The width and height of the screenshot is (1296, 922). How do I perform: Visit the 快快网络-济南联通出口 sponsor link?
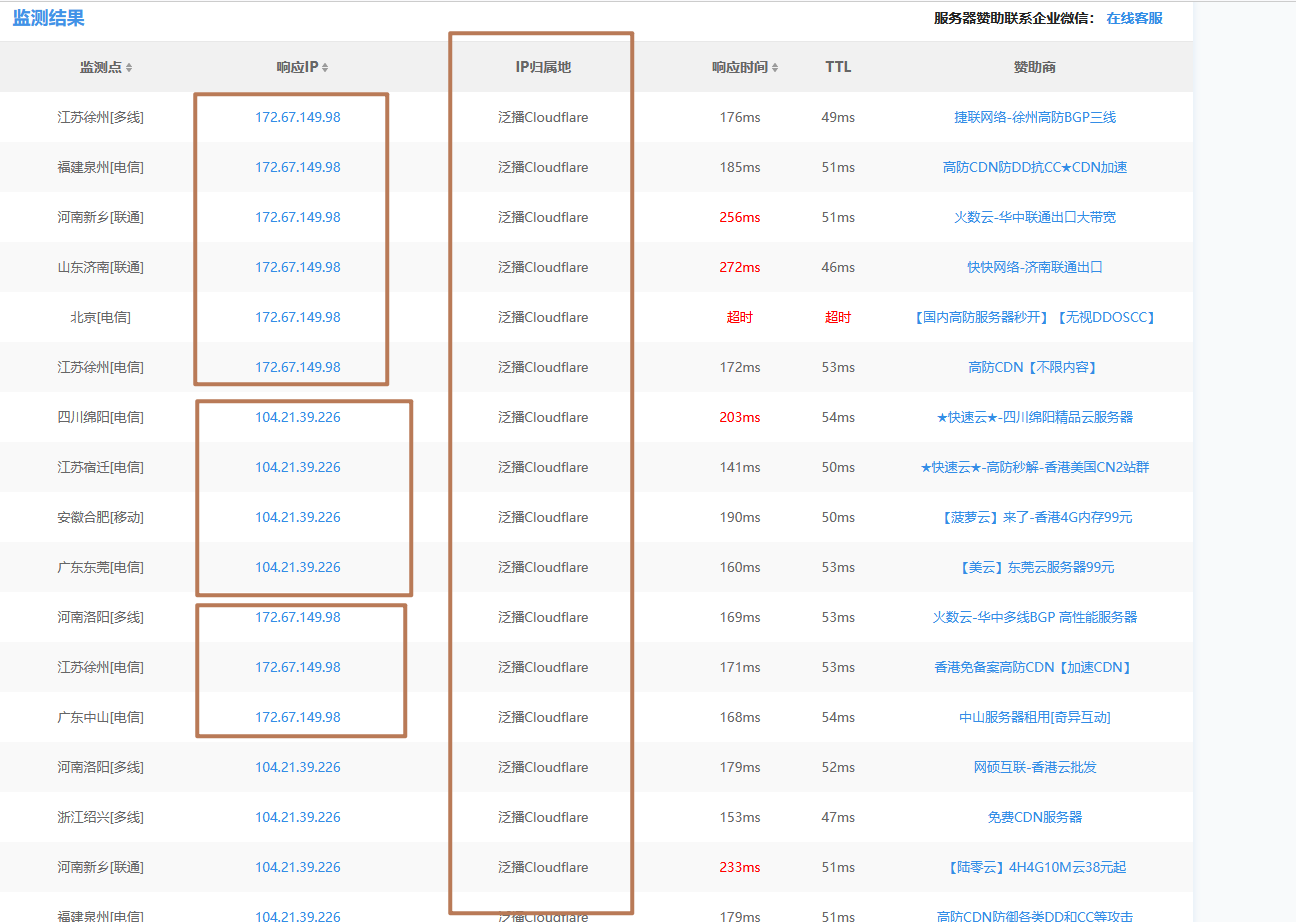click(1034, 267)
